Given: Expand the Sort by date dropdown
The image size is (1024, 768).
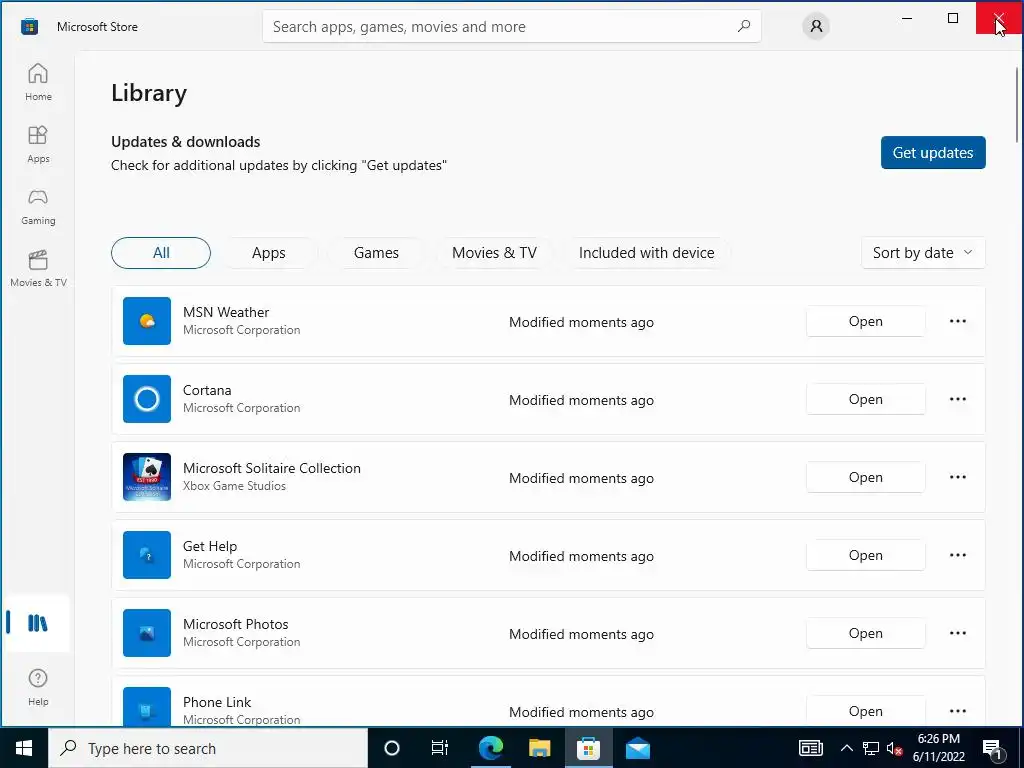Looking at the screenshot, I should (923, 253).
